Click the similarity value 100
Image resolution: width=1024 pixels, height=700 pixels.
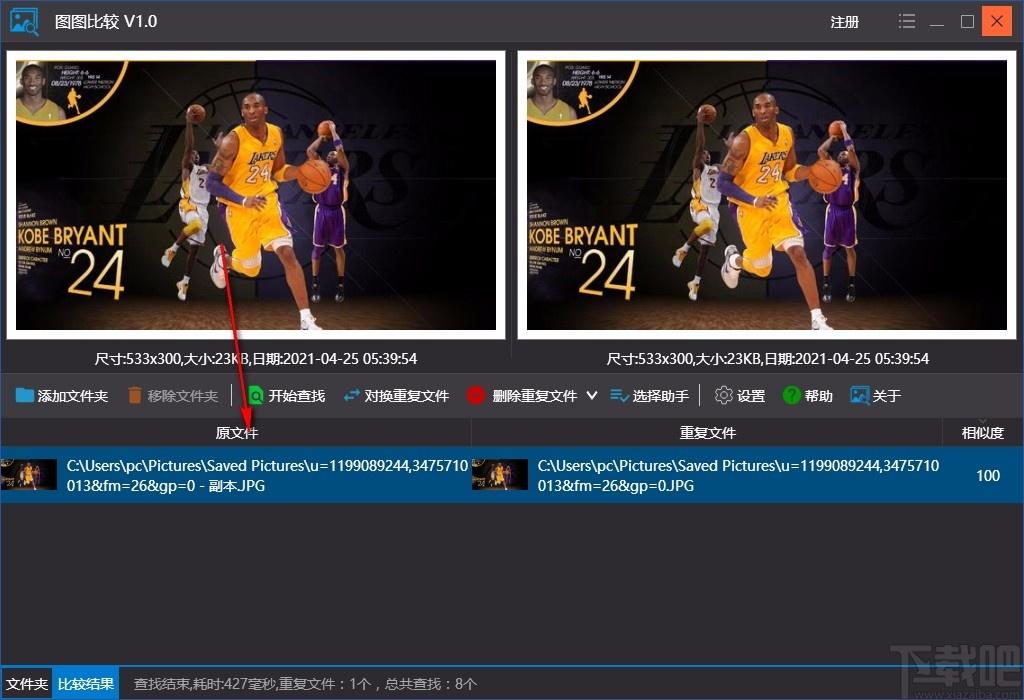tap(988, 475)
